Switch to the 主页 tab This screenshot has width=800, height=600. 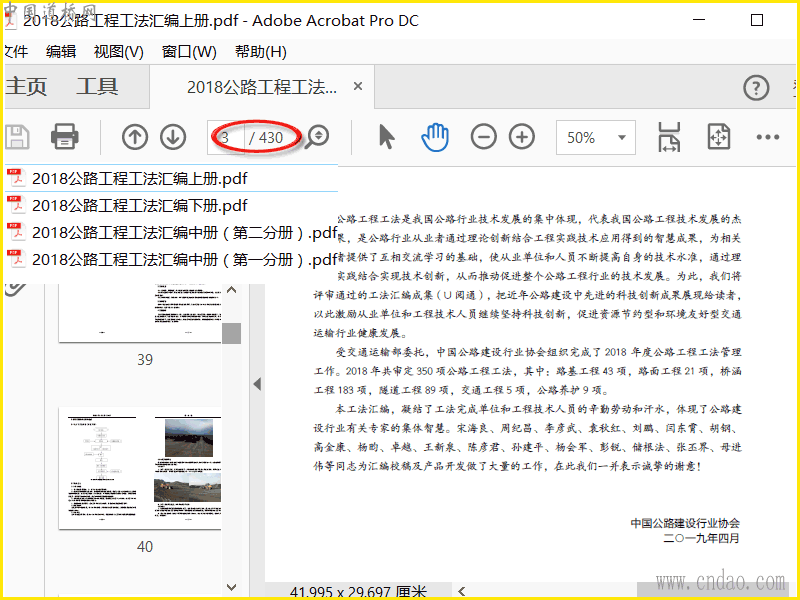click(26, 87)
